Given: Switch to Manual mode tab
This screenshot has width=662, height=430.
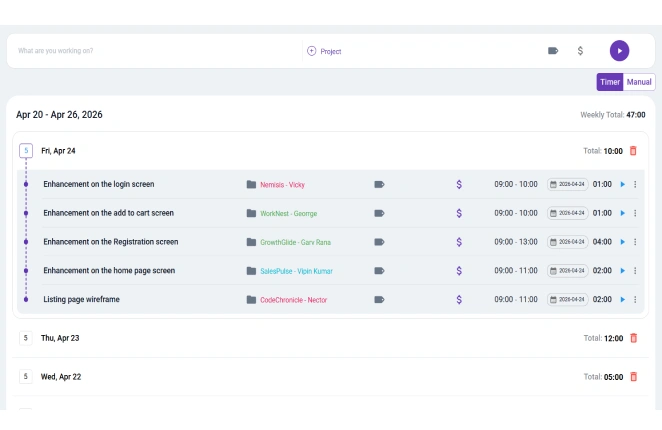Looking at the screenshot, I should click(639, 82).
